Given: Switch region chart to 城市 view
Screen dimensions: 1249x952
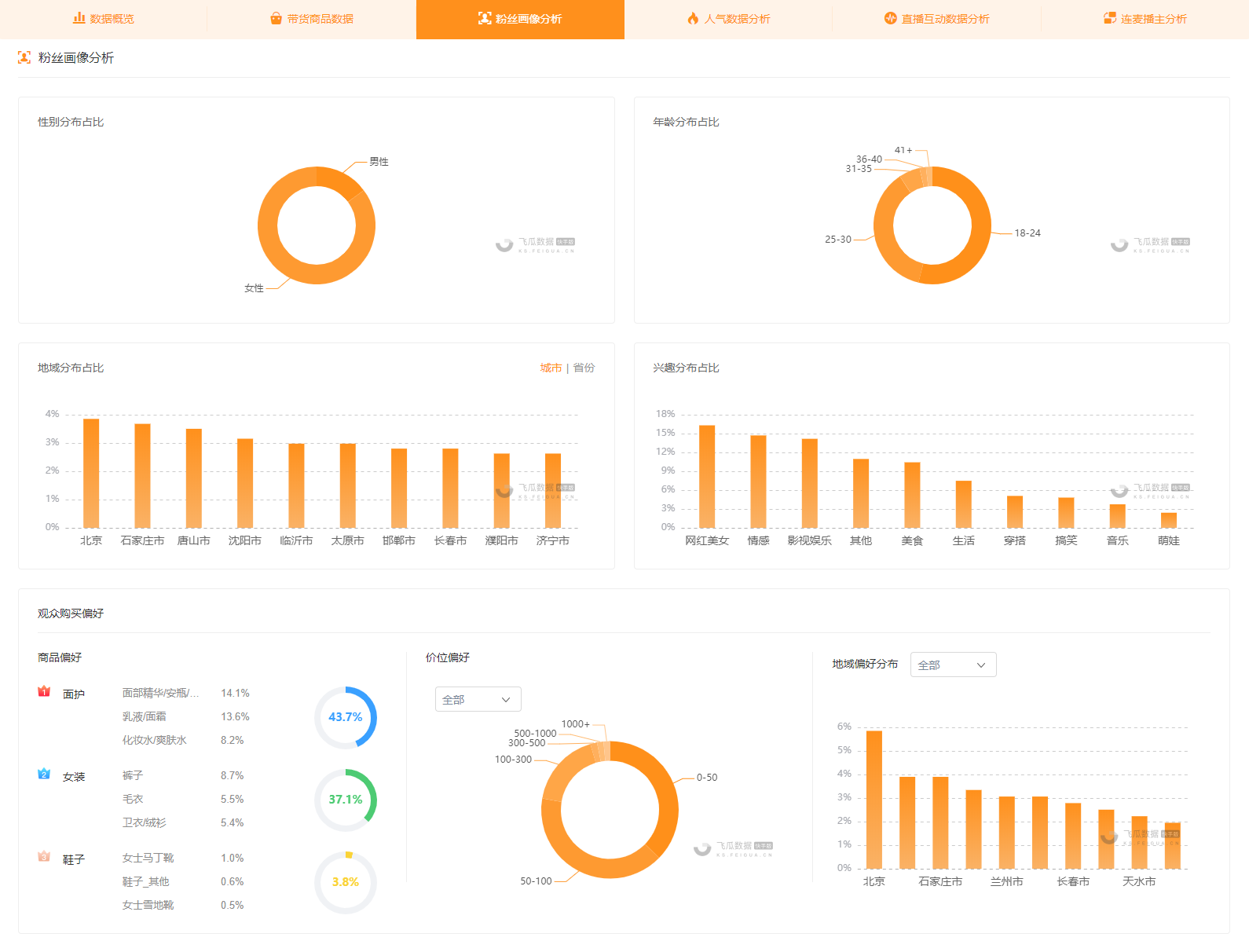Looking at the screenshot, I should (551, 368).
